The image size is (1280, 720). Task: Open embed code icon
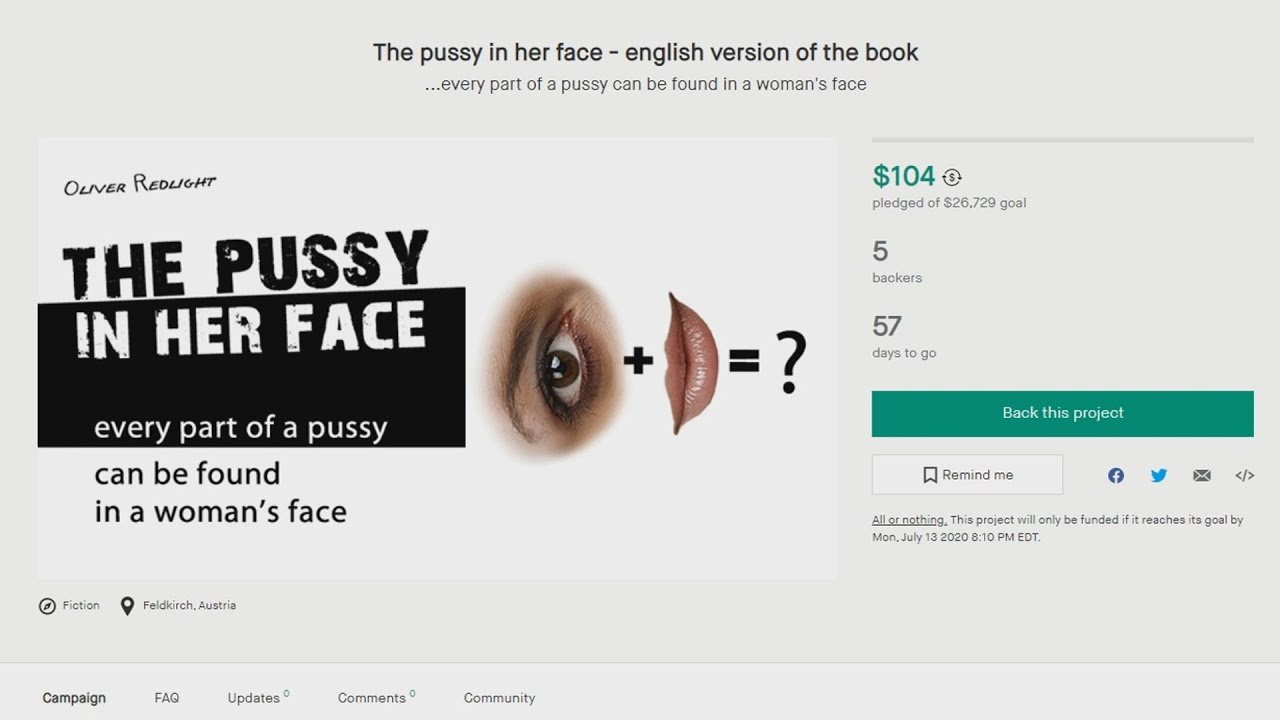(x=1245, y=475)
